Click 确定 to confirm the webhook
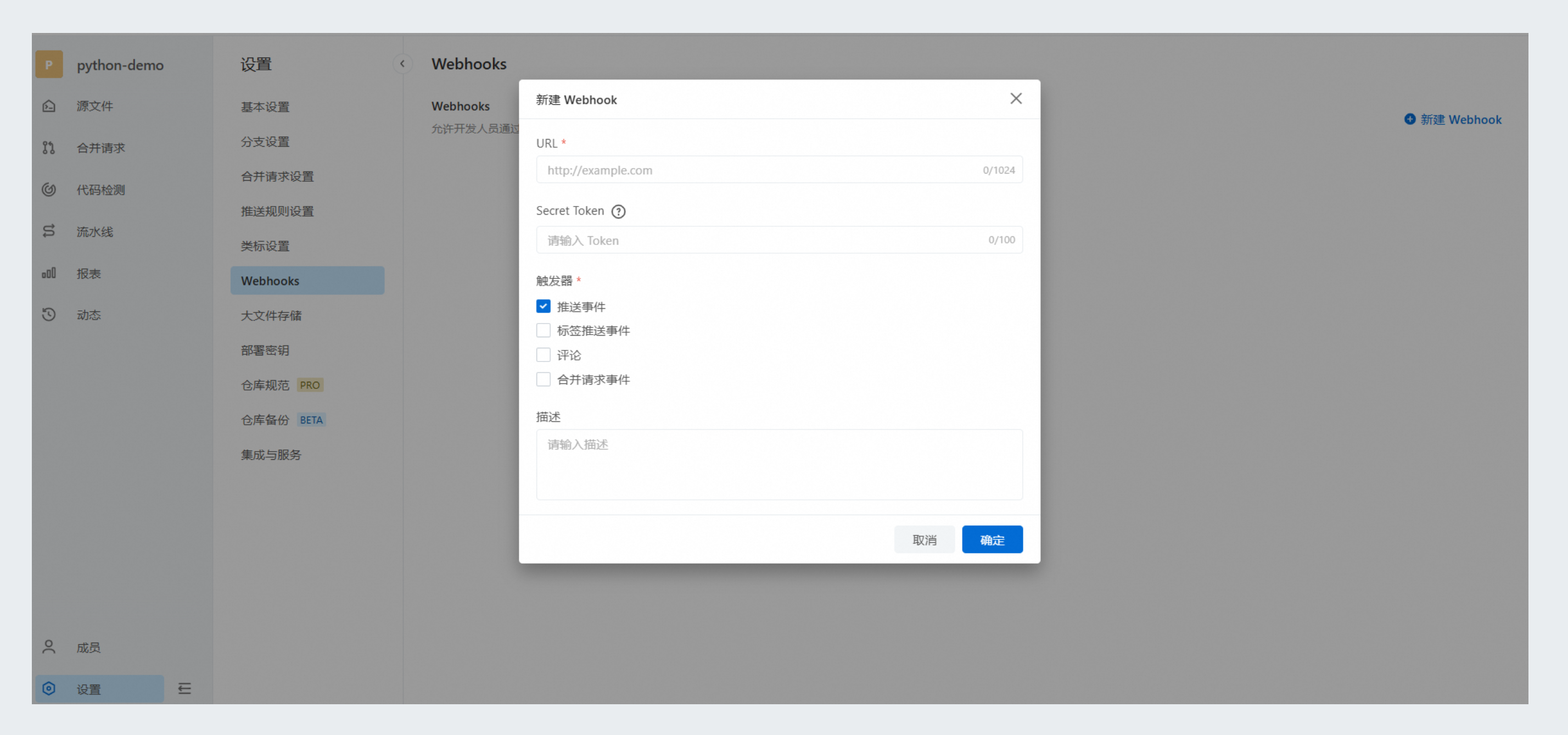This screenshot has width=1568, height=735. 992,539
